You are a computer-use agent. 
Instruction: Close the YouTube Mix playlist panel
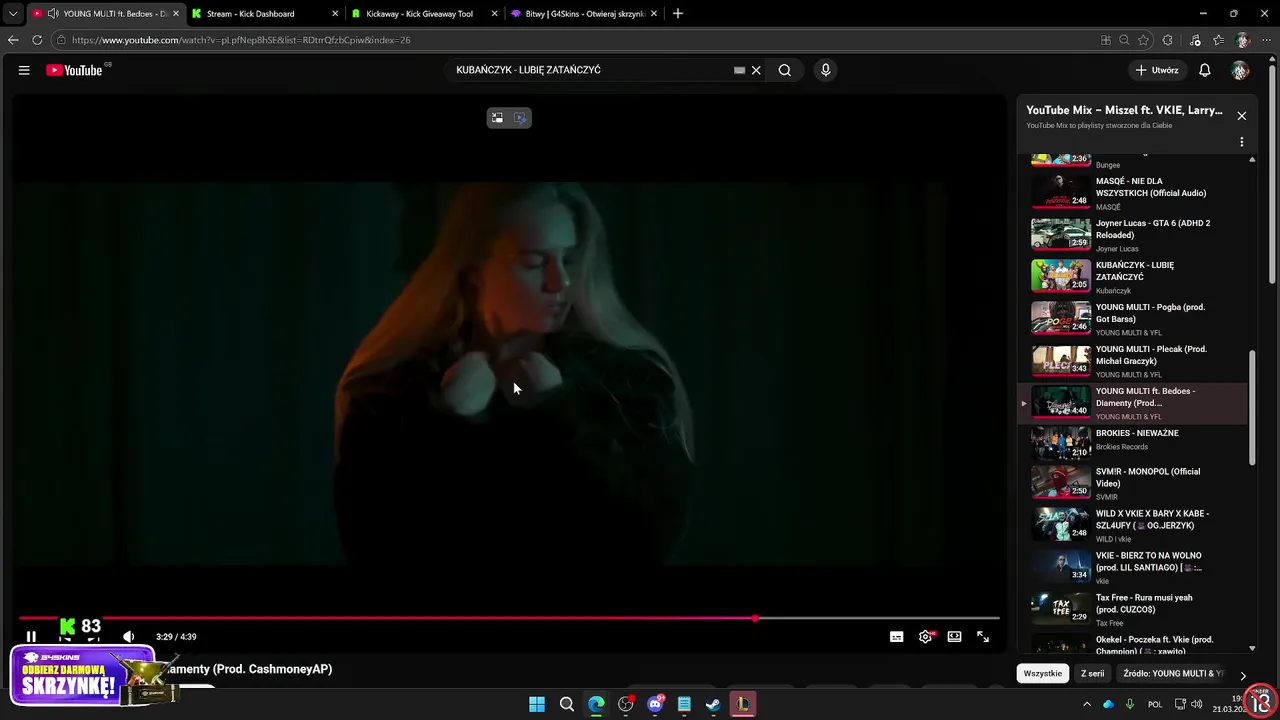(1242, 116)
